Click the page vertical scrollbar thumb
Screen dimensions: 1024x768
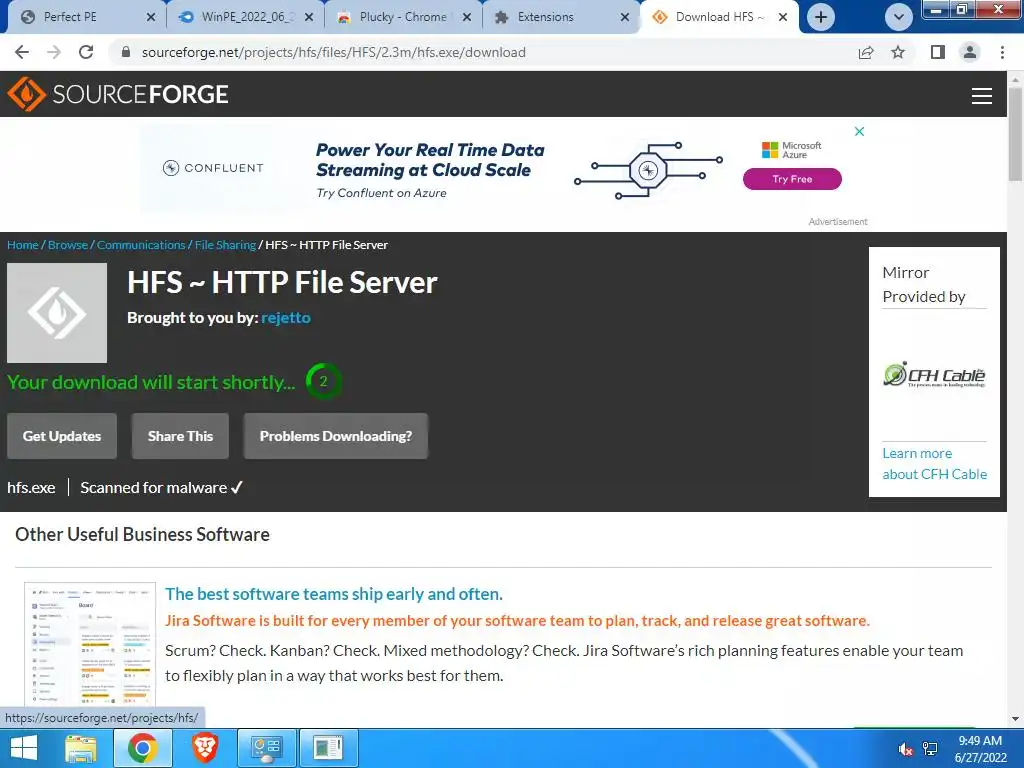[x=1015, y=134]
